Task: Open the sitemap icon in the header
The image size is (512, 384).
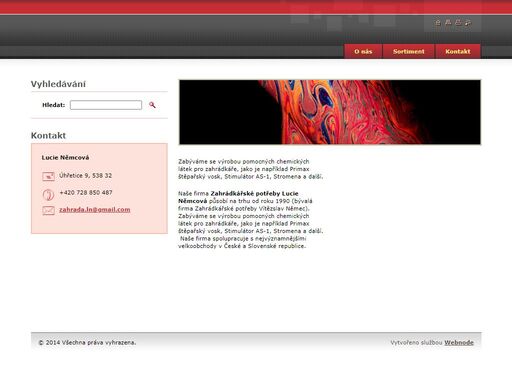Action: 448,22
